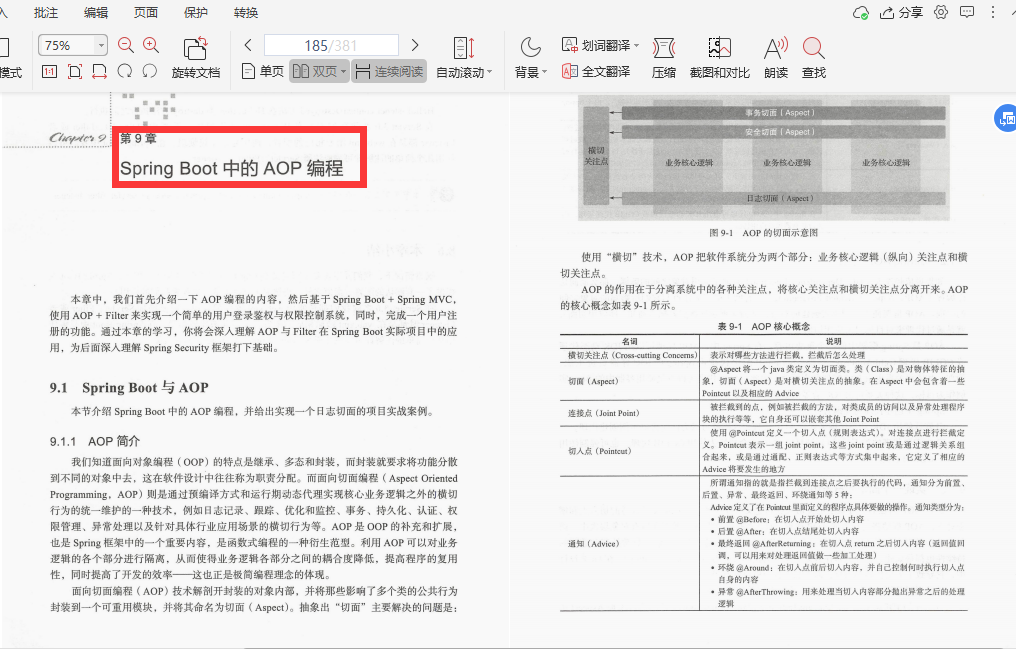
Task: Click the zoom out magnifier icon
Action: 126,45
